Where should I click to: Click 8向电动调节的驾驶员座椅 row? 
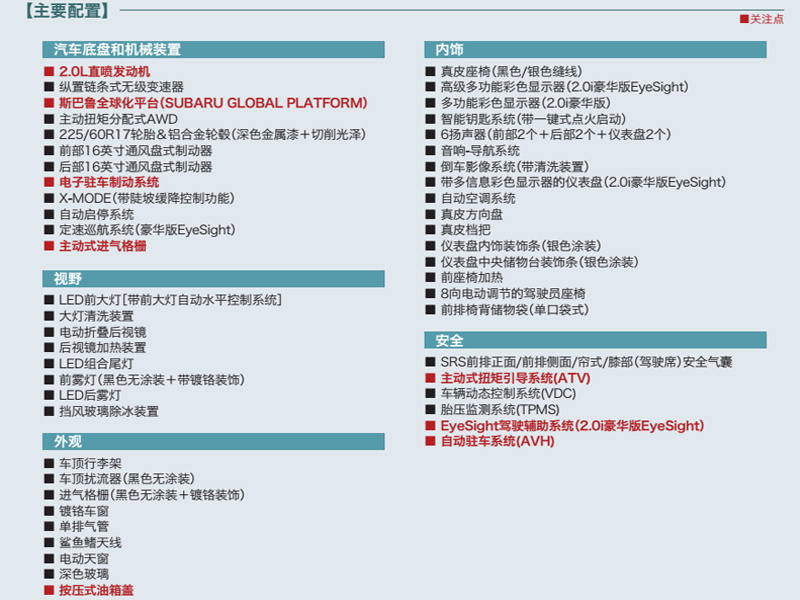coord(506,294)
